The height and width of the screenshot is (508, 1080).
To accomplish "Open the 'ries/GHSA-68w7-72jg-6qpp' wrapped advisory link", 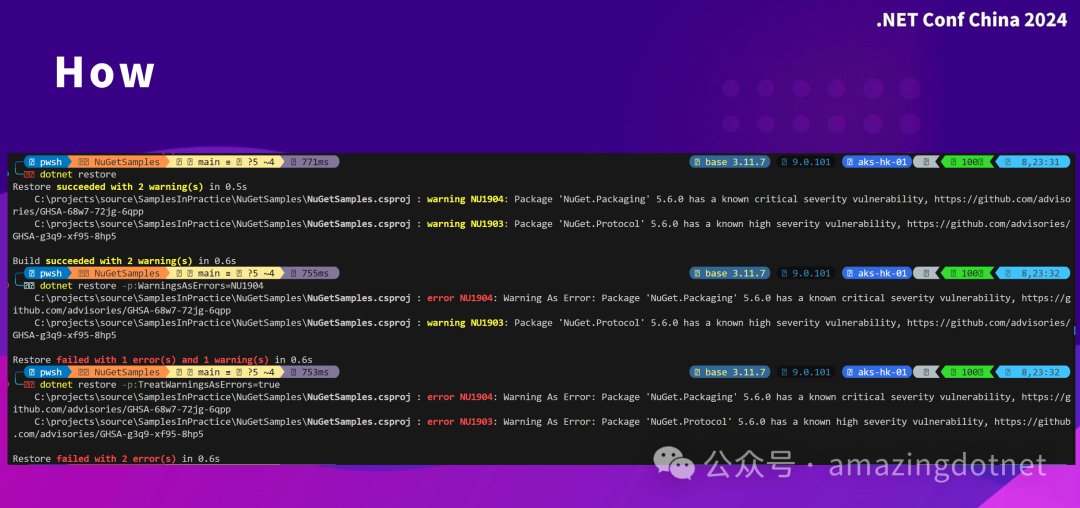I will pos(78,211).
